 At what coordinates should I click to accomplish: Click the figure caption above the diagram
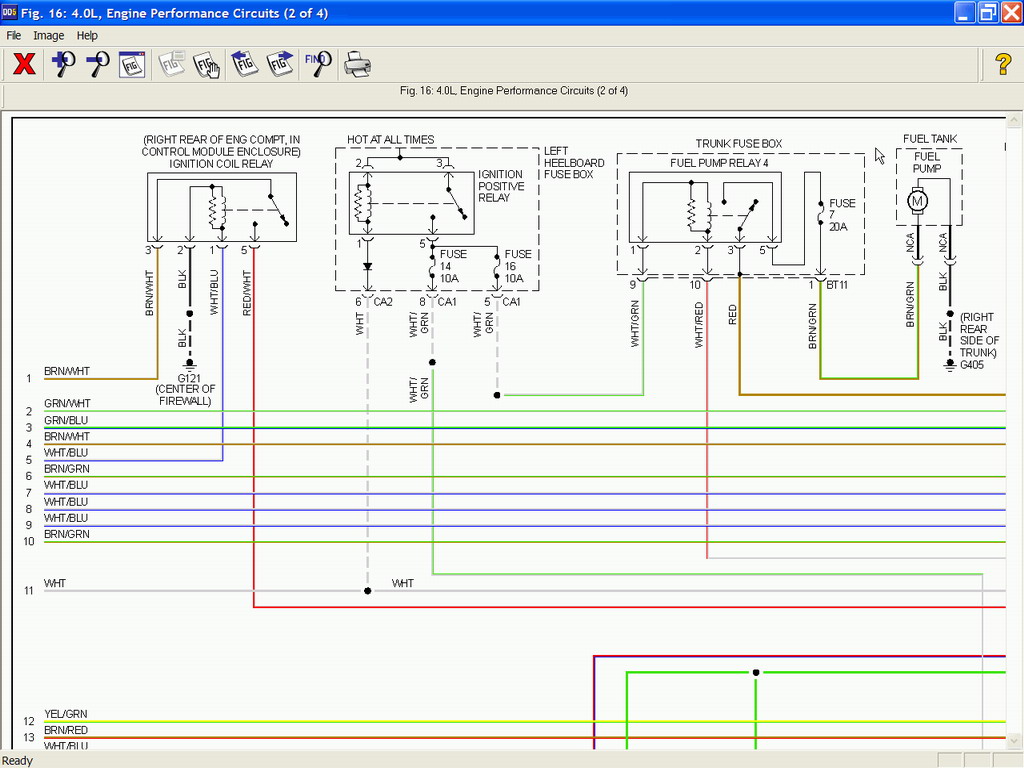(514, 91)
